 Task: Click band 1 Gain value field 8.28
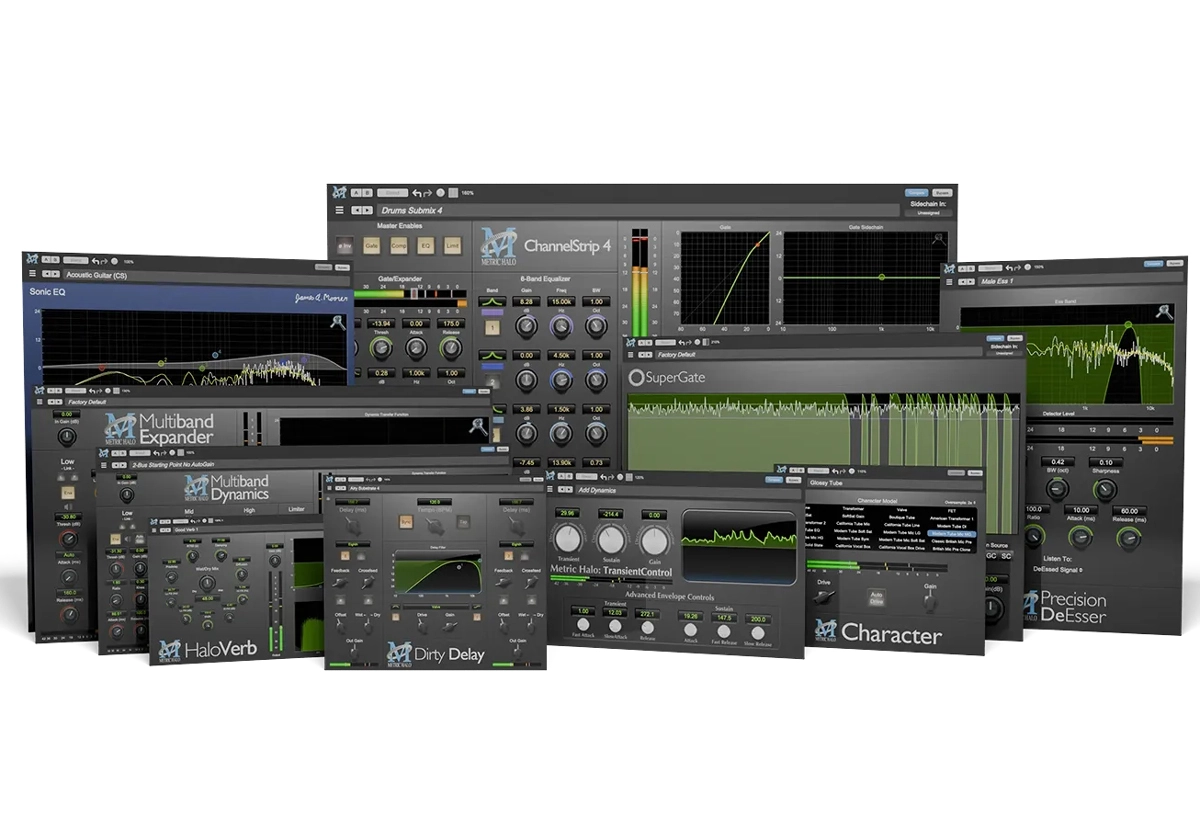point(526,301)
